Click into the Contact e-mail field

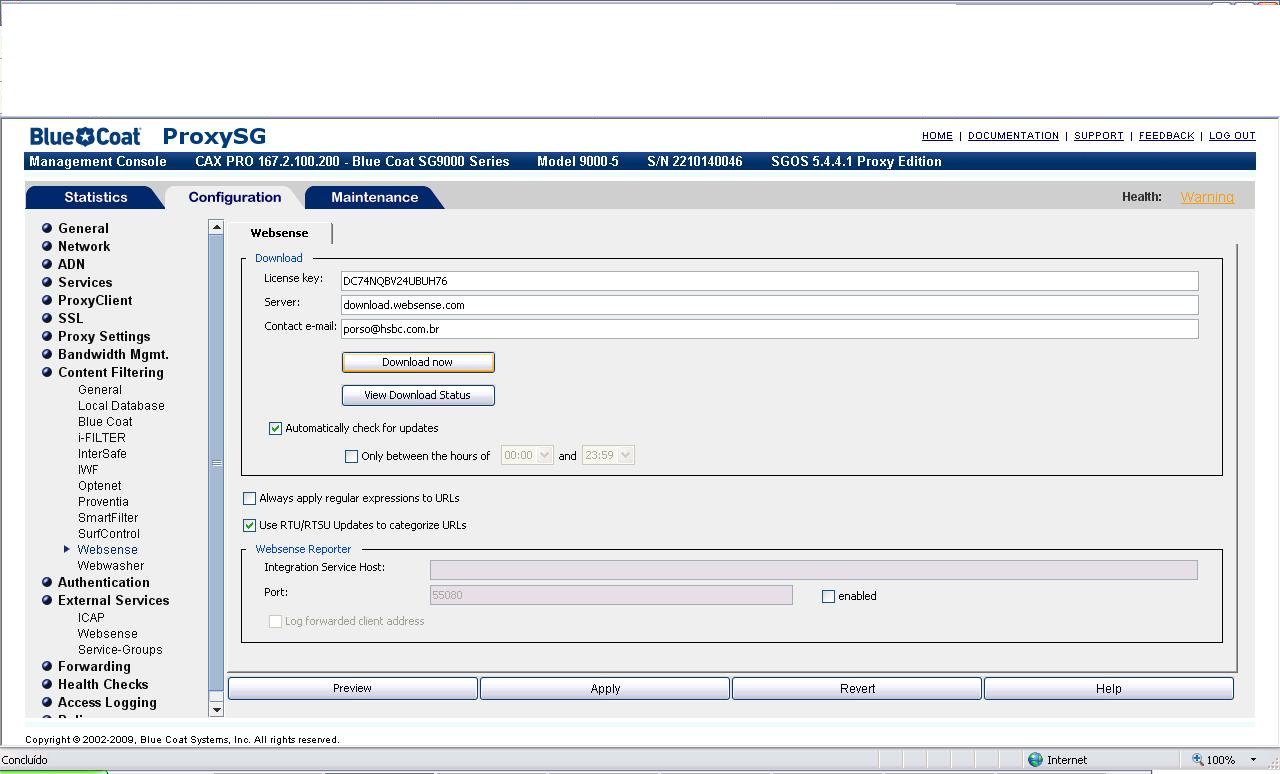(x=769, y=329)
